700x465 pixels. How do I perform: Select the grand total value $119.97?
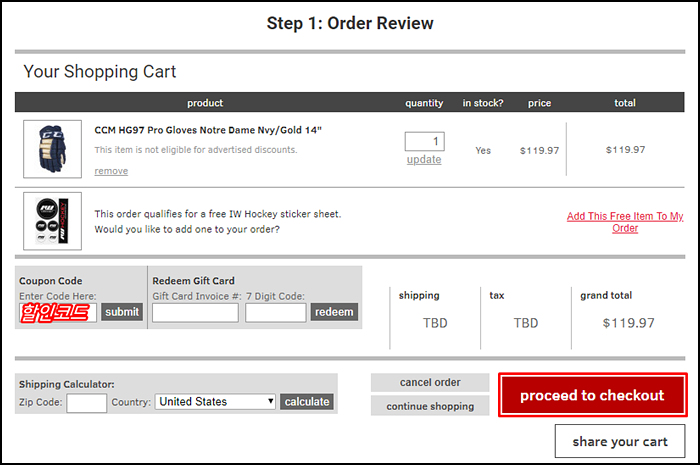[628, 323]
